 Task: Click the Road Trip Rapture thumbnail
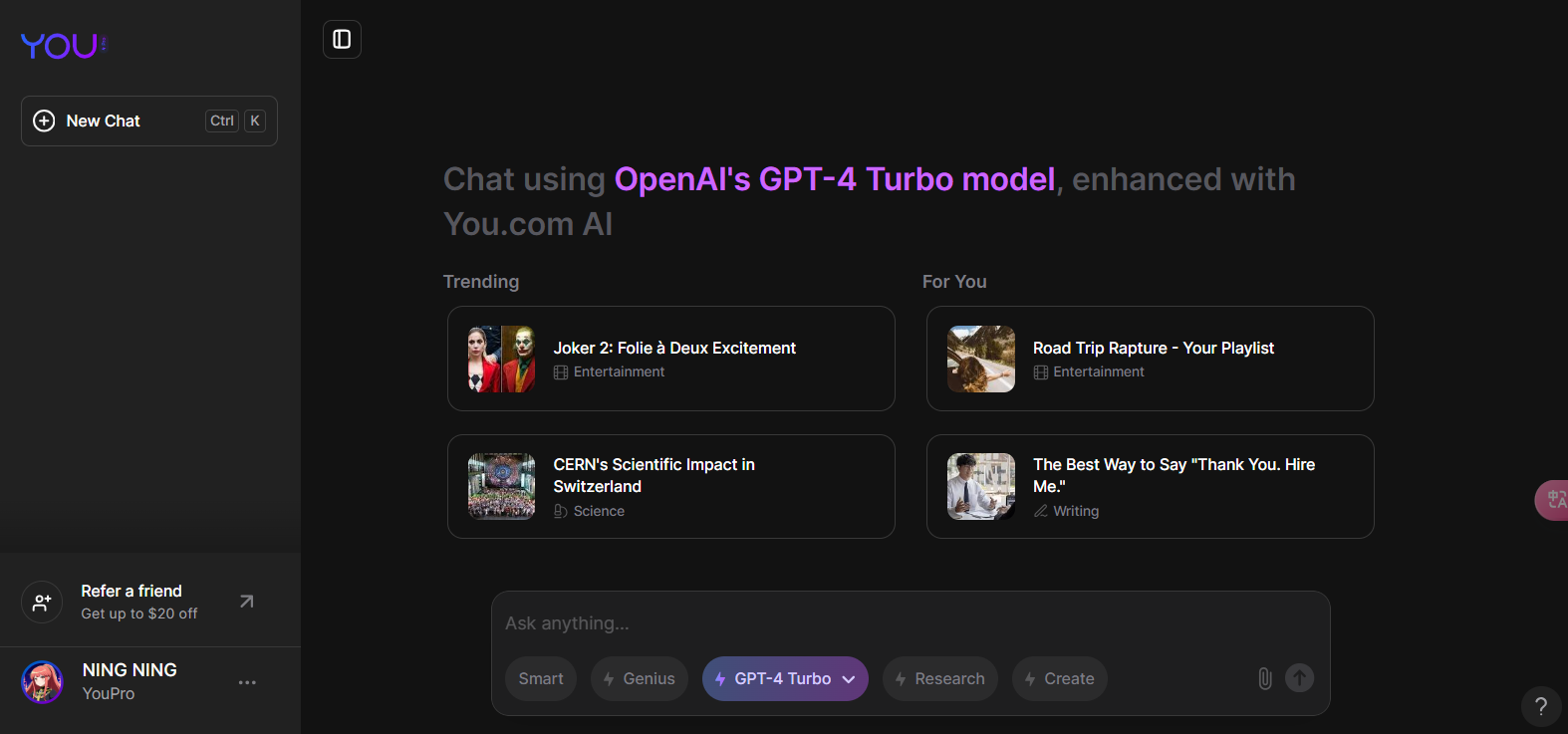(981, 359)
